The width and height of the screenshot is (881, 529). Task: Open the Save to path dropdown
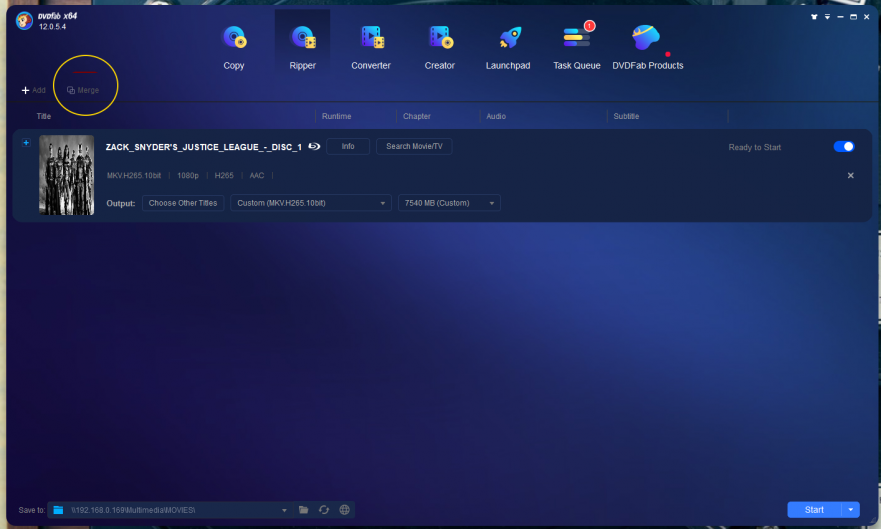click(x=284, y=510)
